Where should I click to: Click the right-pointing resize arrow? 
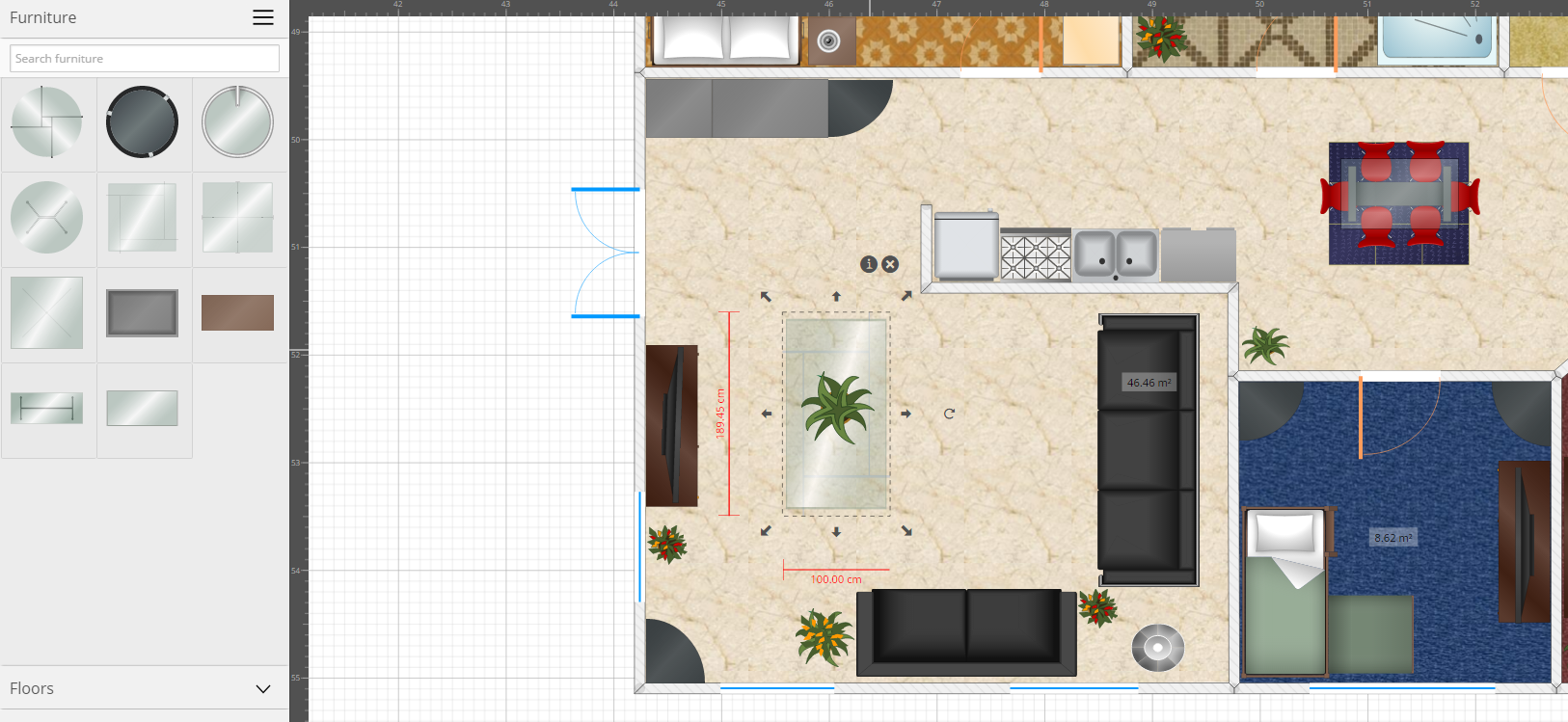(906, 414)
